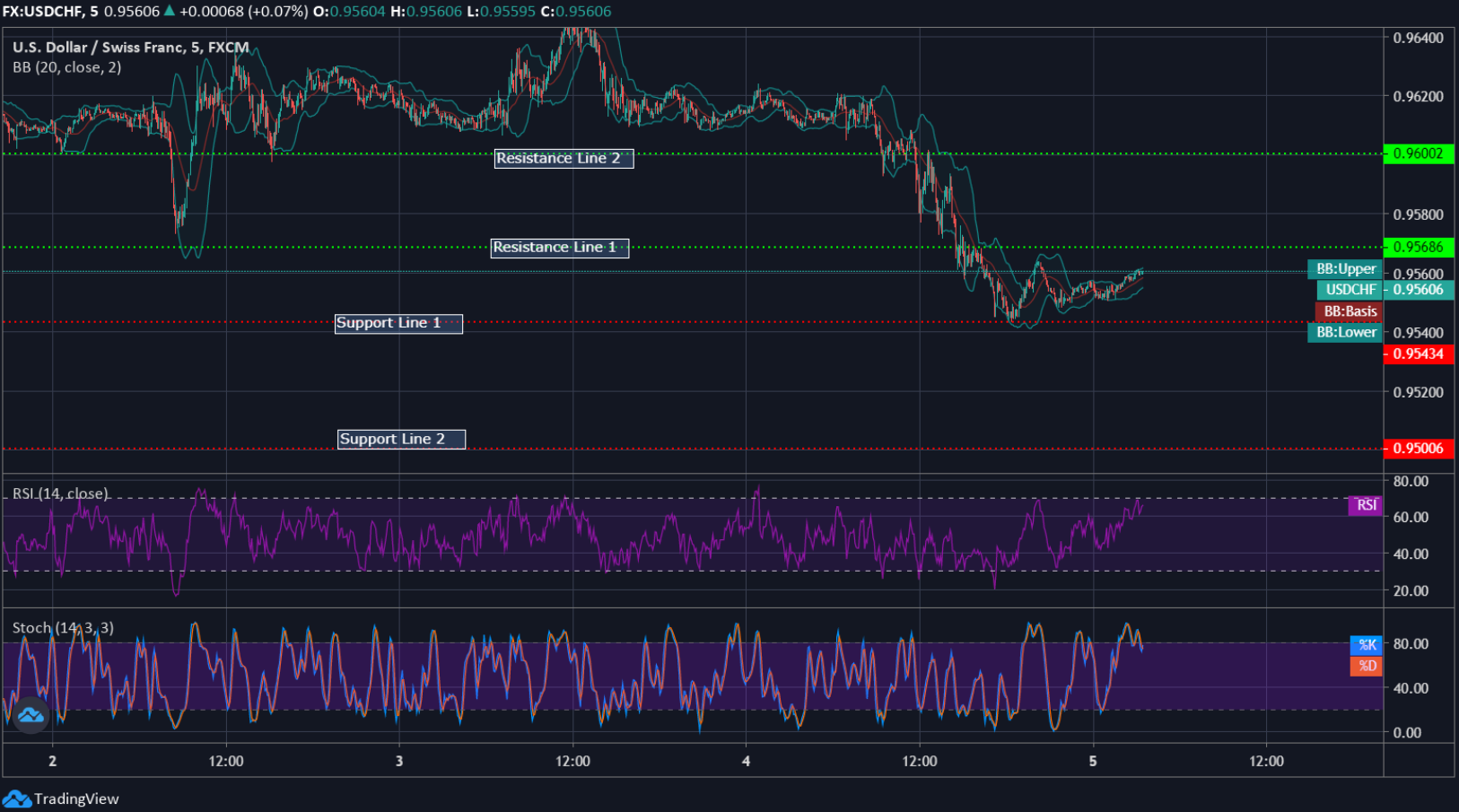Select the teal USDCHF current price tag
Image resolution: width=1459 pixels, height=812 pixels.
point(1349,290)
